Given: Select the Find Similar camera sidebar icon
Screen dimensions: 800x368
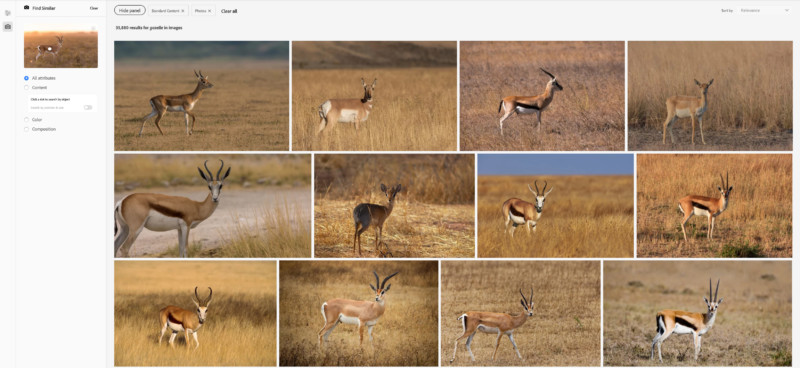Looking at the screenshot, I should click(8, 27).
